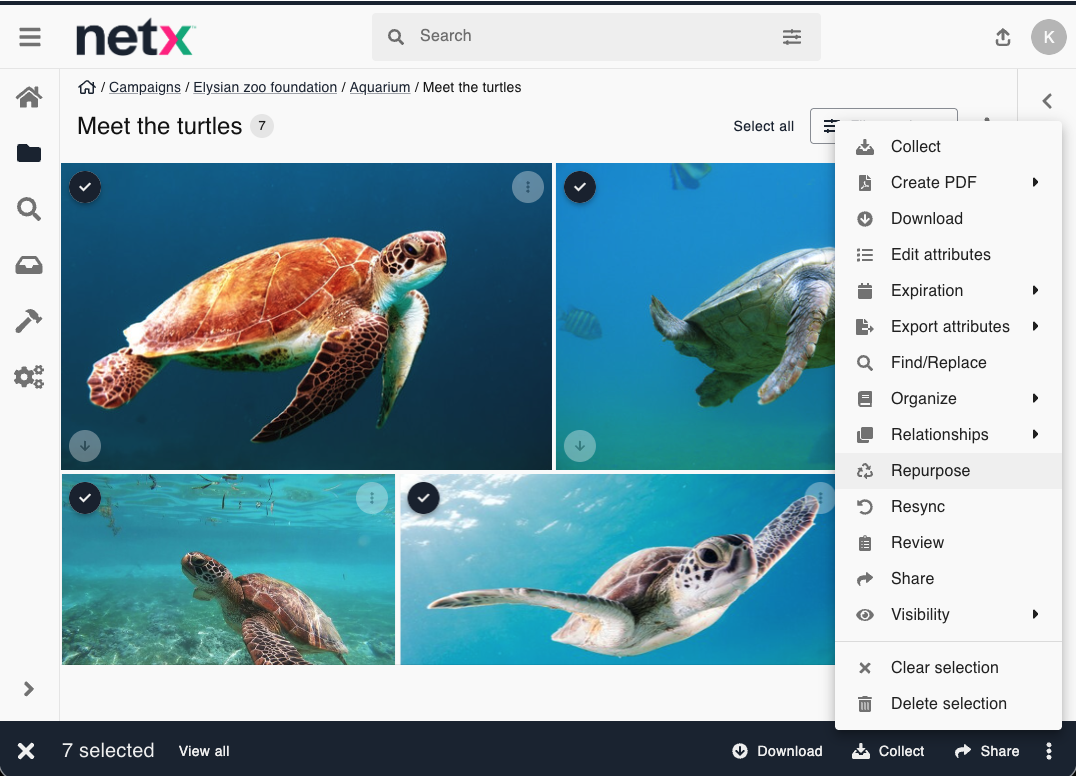Open the K user avatar menu
Screen dimensions: 1076x776
pos(1048,37)
